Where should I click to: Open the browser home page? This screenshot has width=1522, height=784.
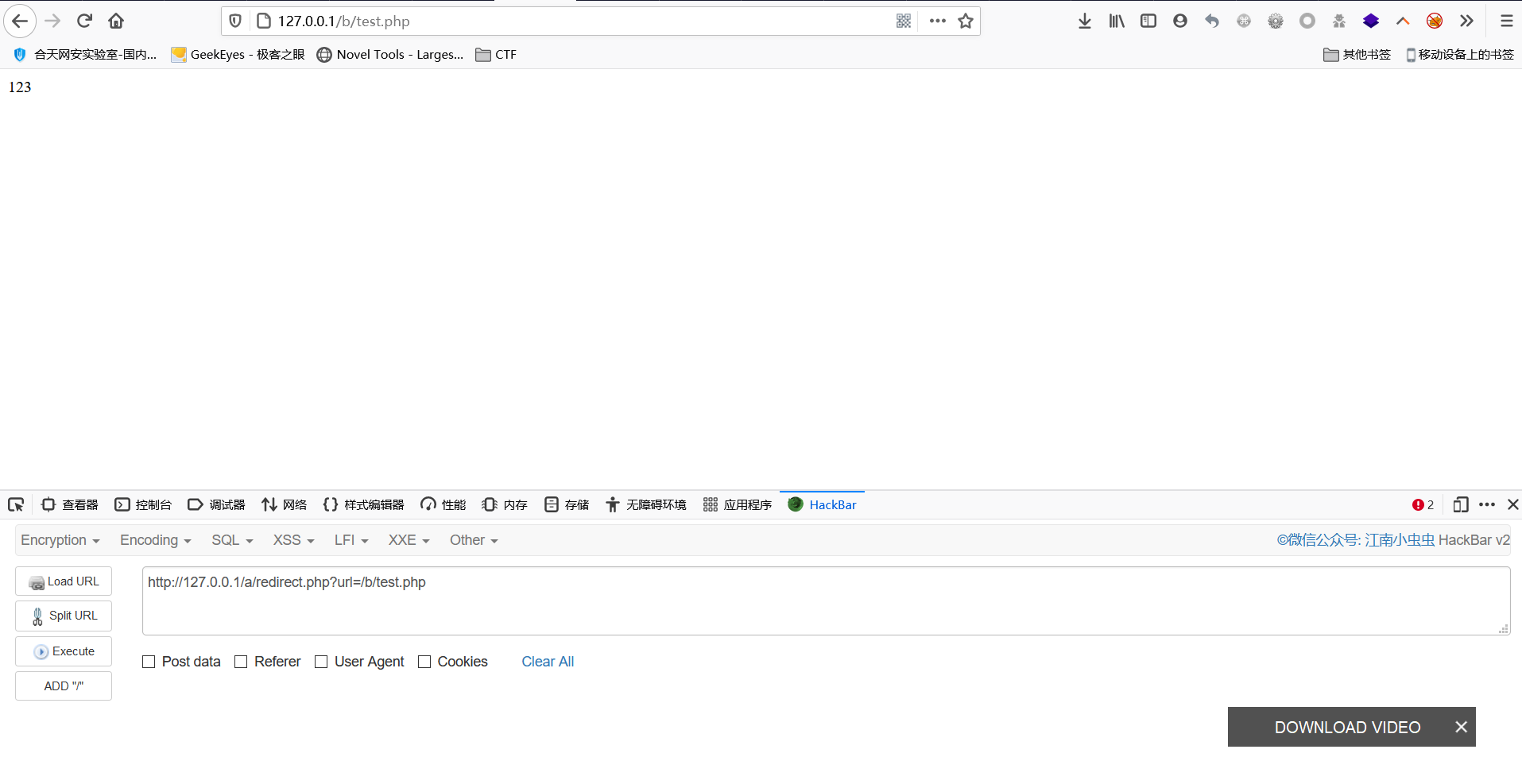pos(116,21)
